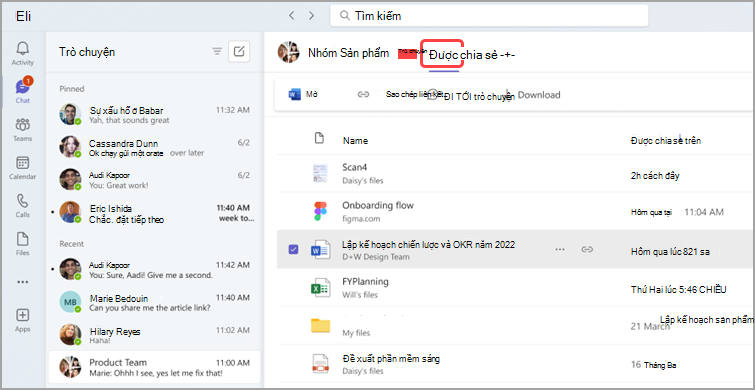755x390 pixels.
Task: Open chat with Sự xấu hổ ở Babar
Action: 155,115
